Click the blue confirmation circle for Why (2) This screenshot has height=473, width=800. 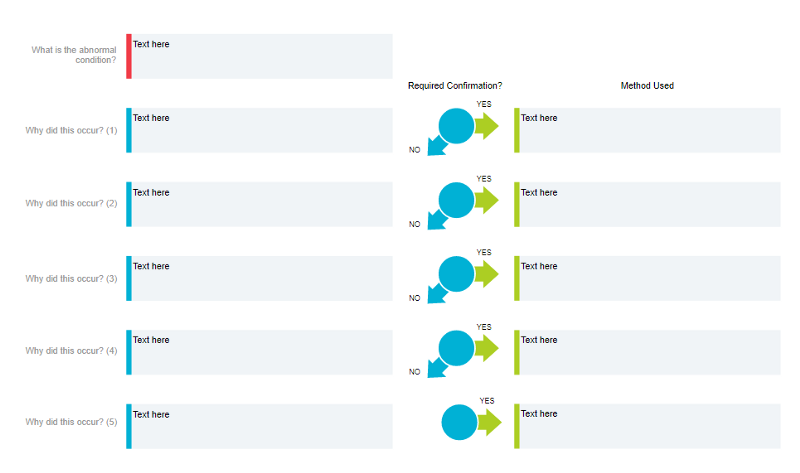(x=456, y=200)
